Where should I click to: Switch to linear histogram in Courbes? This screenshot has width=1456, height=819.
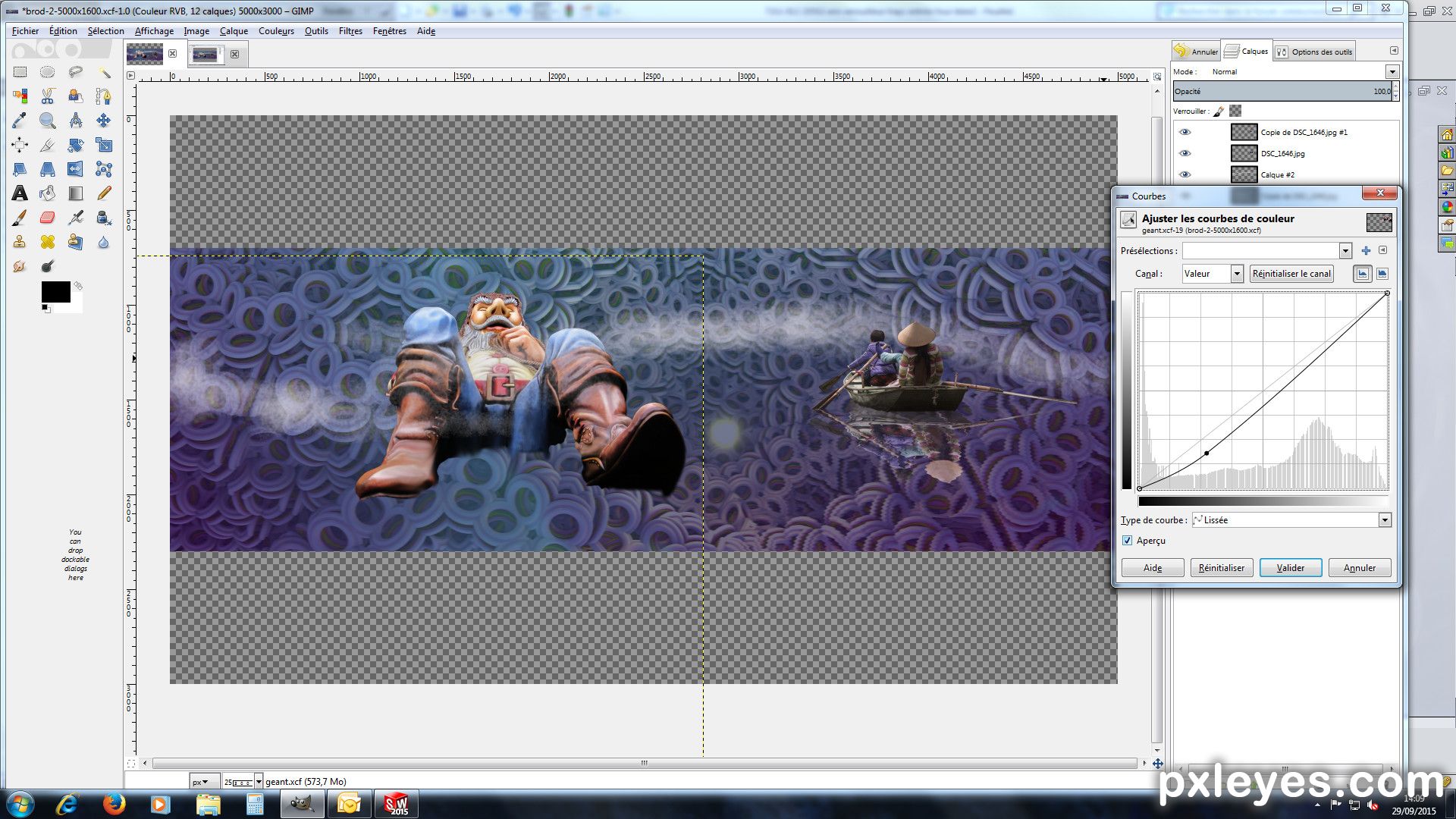[x=1362, y=274]
